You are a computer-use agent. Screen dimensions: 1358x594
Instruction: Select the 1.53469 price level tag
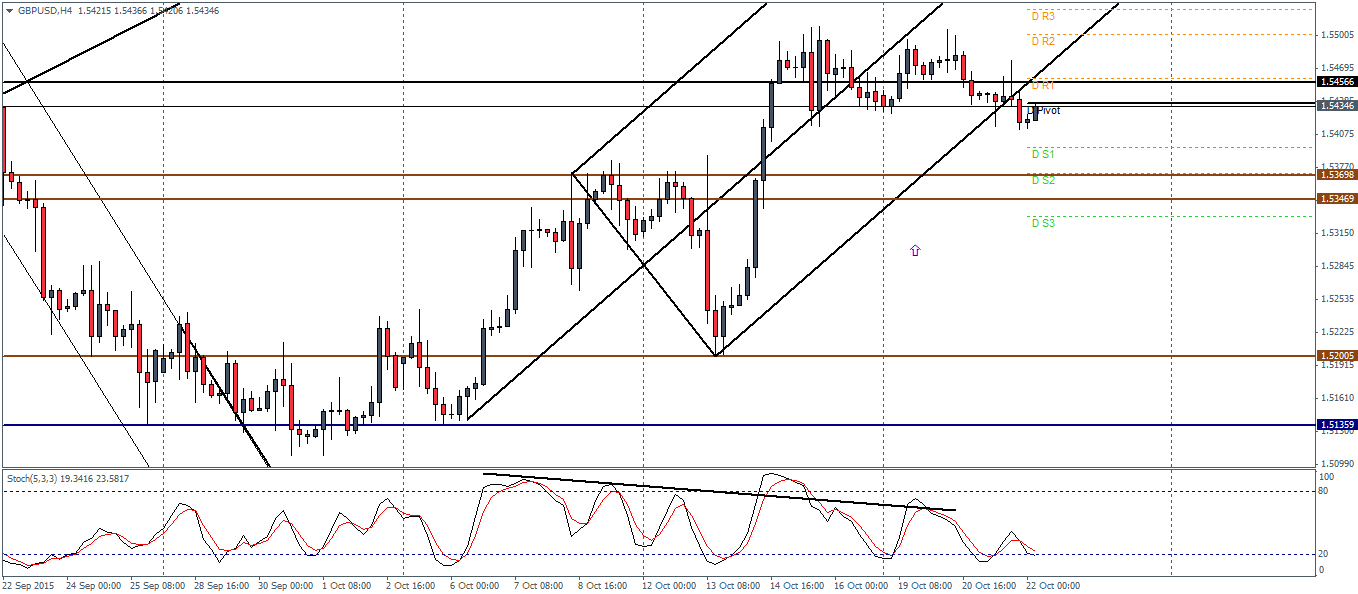(x=1336, y=199)
